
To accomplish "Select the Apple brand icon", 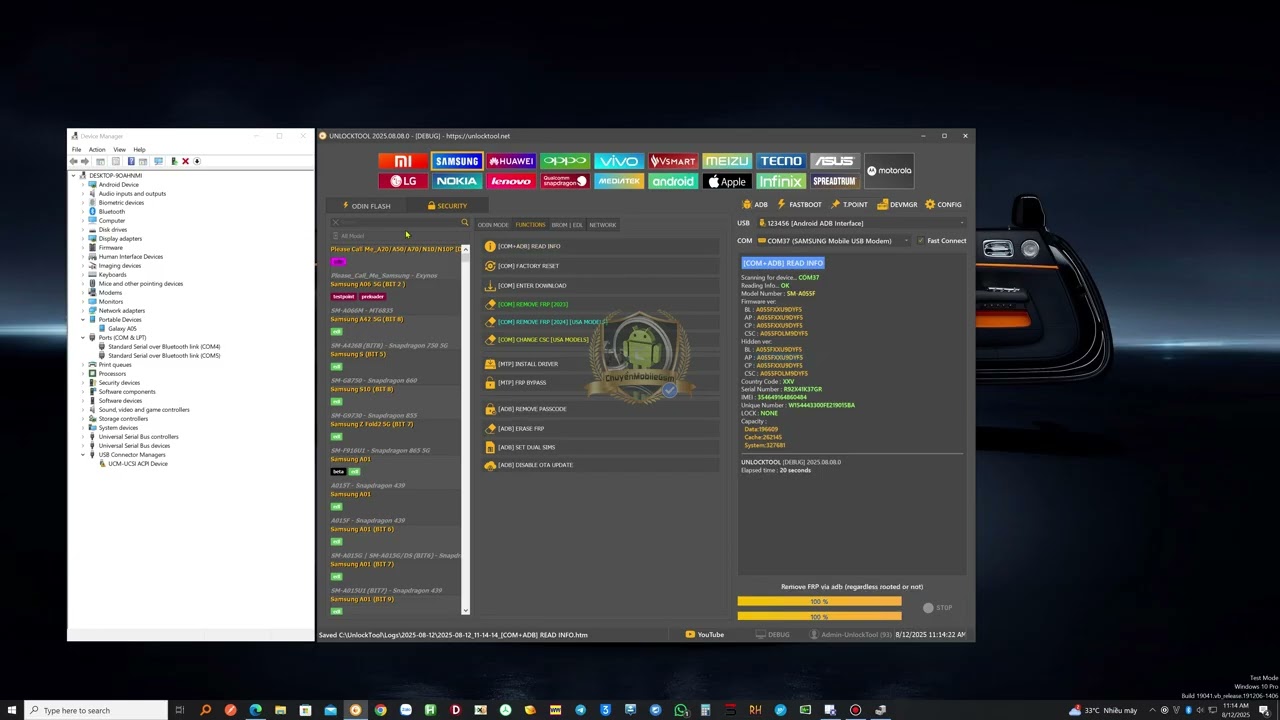I will tap(726, 181).
